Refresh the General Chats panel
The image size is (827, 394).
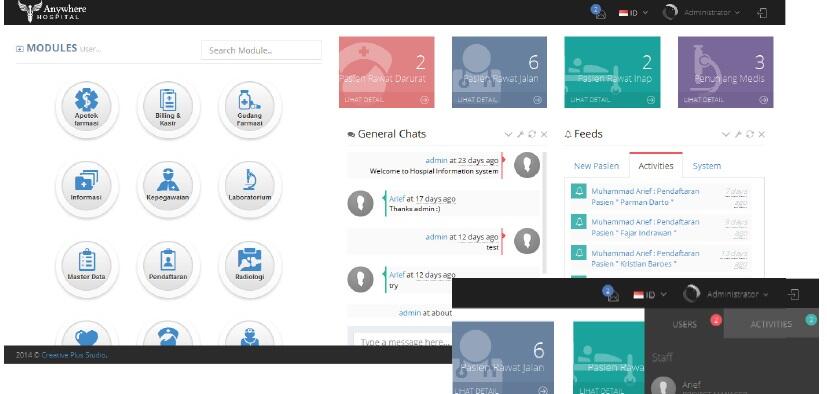532,134
